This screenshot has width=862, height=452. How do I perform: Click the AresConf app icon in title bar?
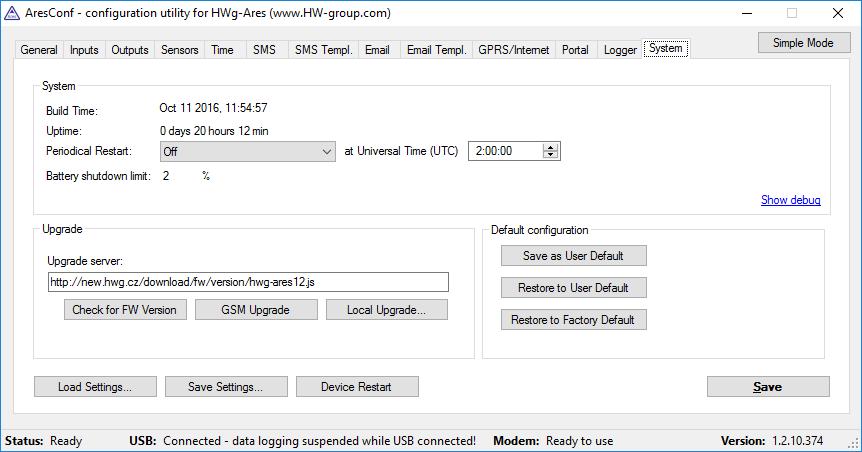(x=12, y=13)
